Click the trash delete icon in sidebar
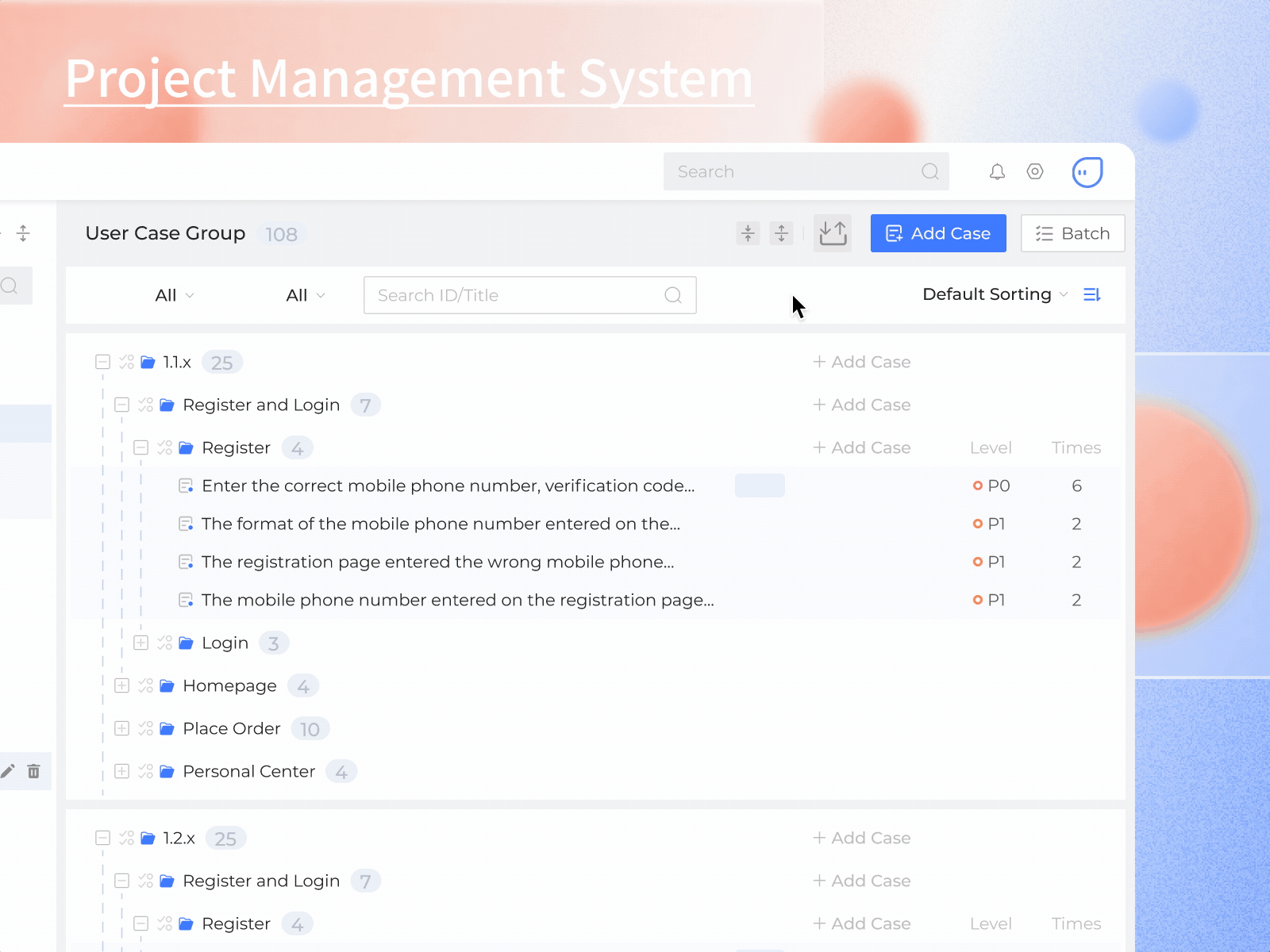The height and width of the screenshot is (952, 1270). (33, 771)
